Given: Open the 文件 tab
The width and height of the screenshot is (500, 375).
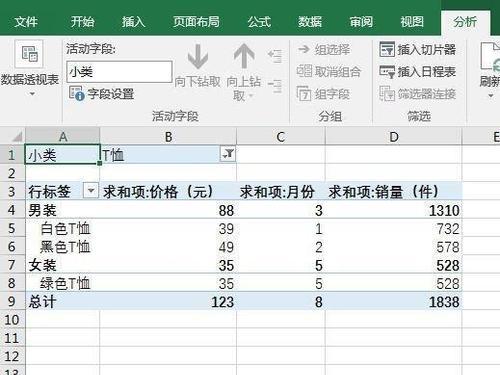Looking at the screenshot, I should coord(26,22).
